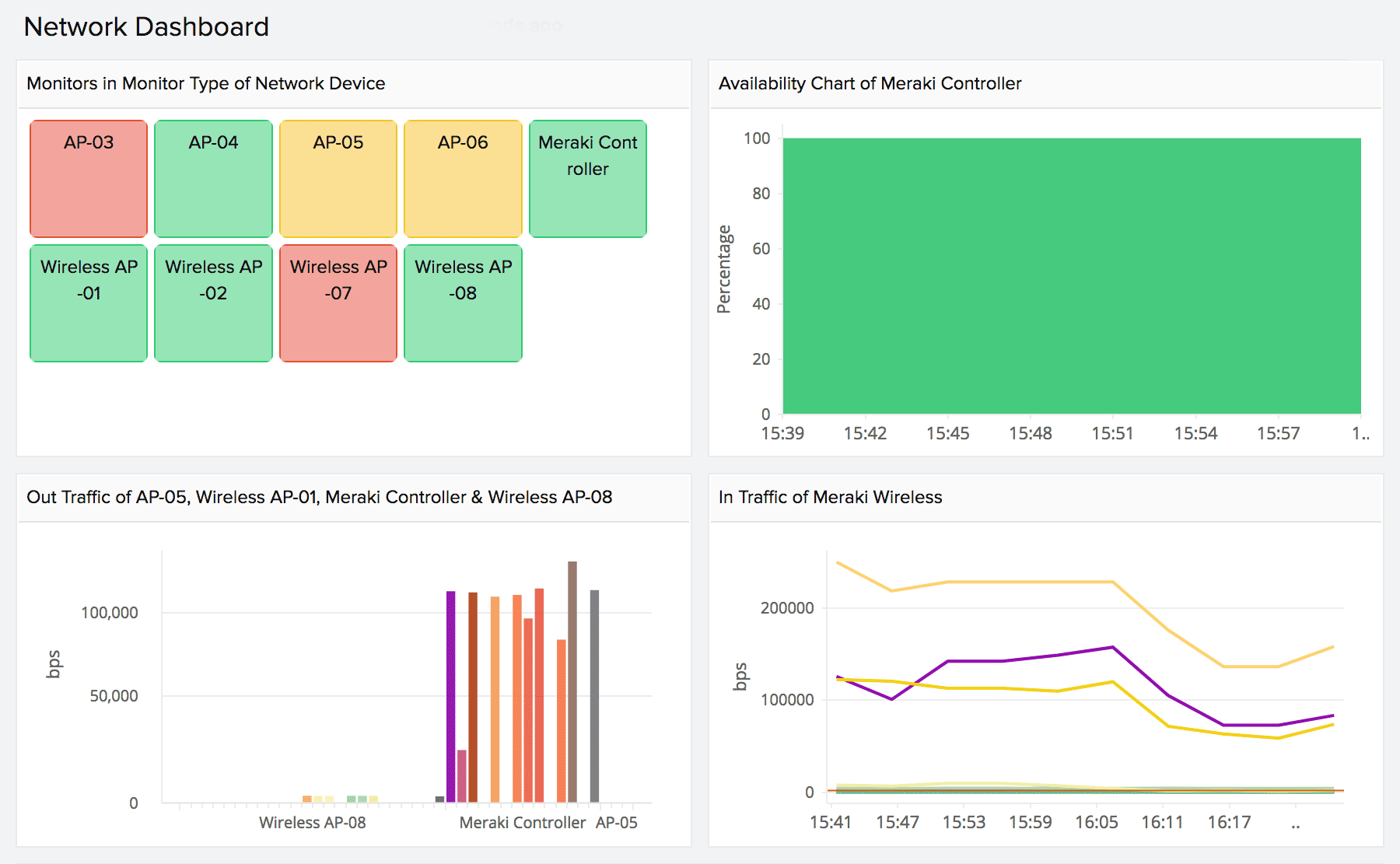Select the Wireless AP-02 tile
This screenshot has width=1400, height=864.
pyautogui.click(x=213, y=303)
